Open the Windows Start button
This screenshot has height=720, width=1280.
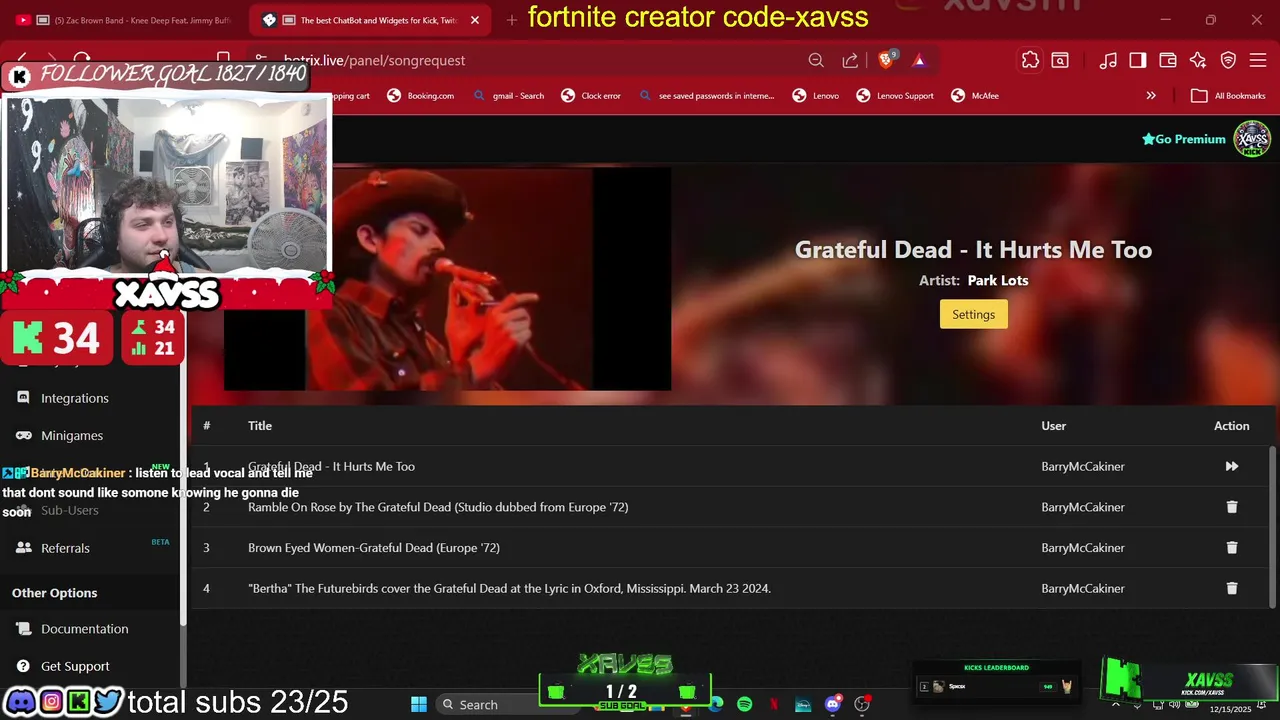tap(419, 704)
